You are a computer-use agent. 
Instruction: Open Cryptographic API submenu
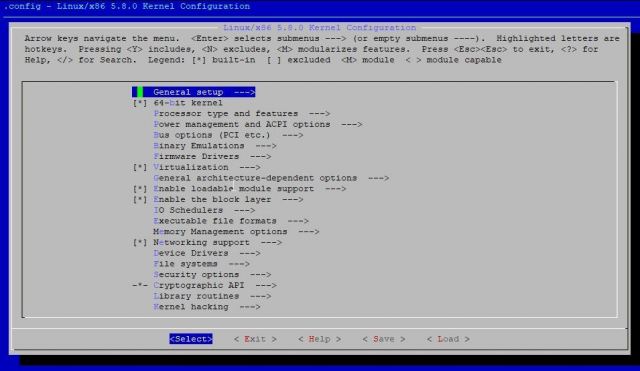(x=215, y=285)
